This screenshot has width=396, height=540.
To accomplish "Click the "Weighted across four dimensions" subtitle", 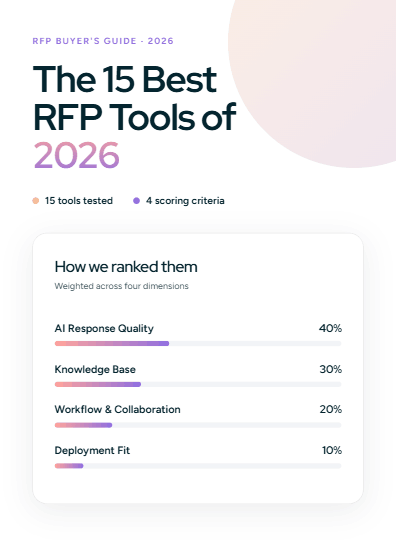I will coord(122,286).
